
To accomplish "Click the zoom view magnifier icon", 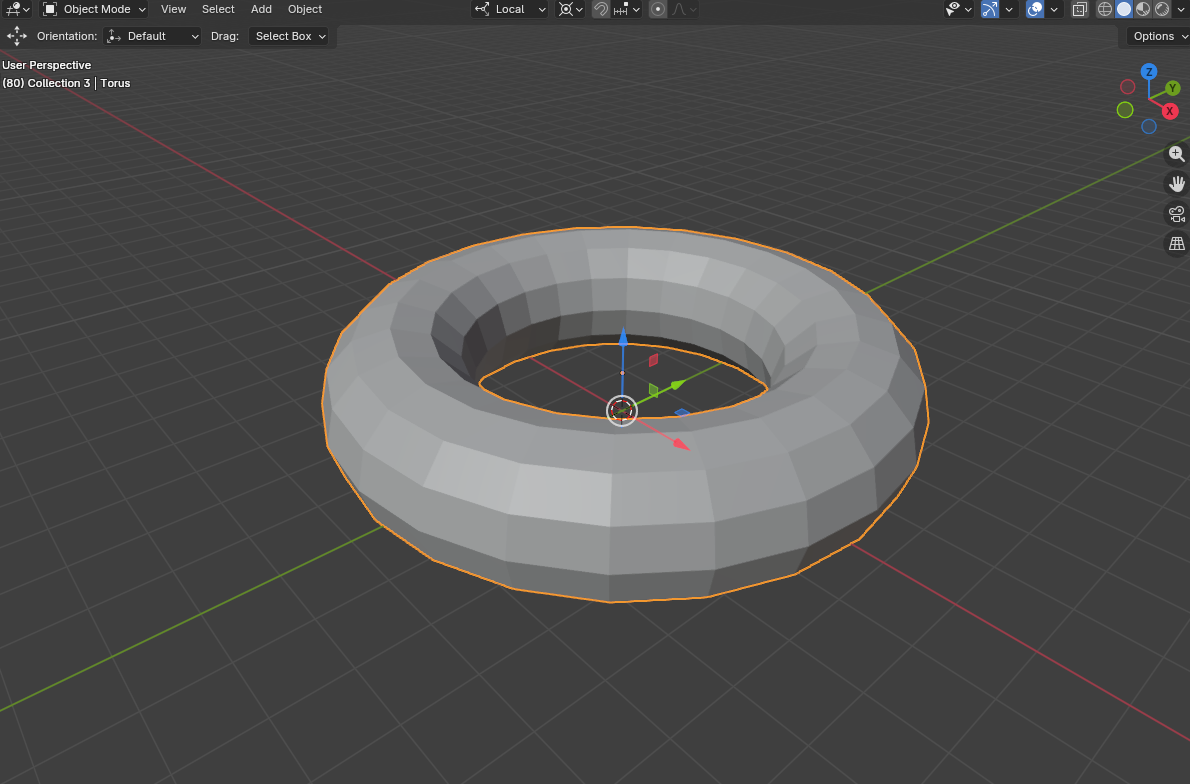I will (1176, 154).
